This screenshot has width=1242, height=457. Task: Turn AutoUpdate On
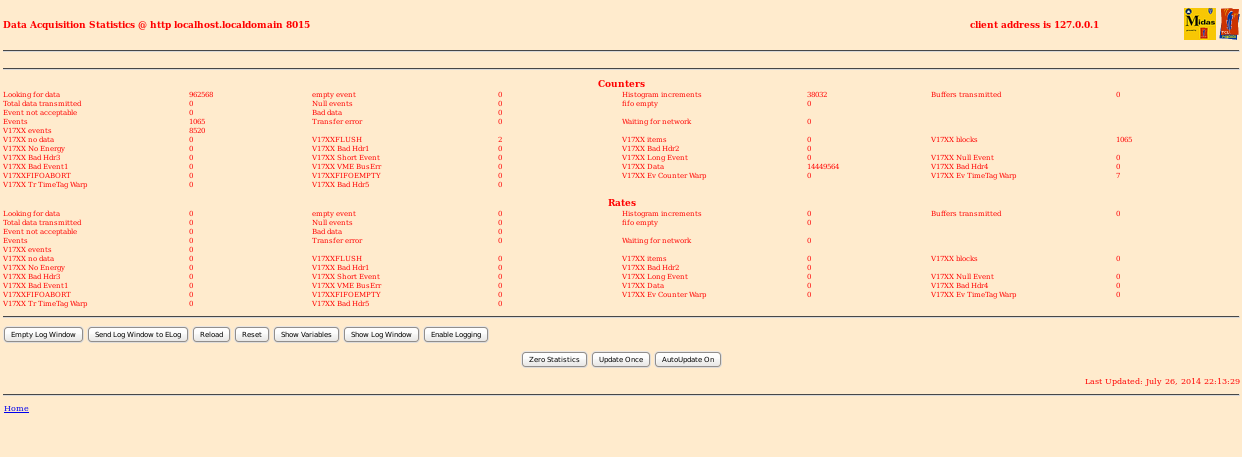[x=688, y=359]
